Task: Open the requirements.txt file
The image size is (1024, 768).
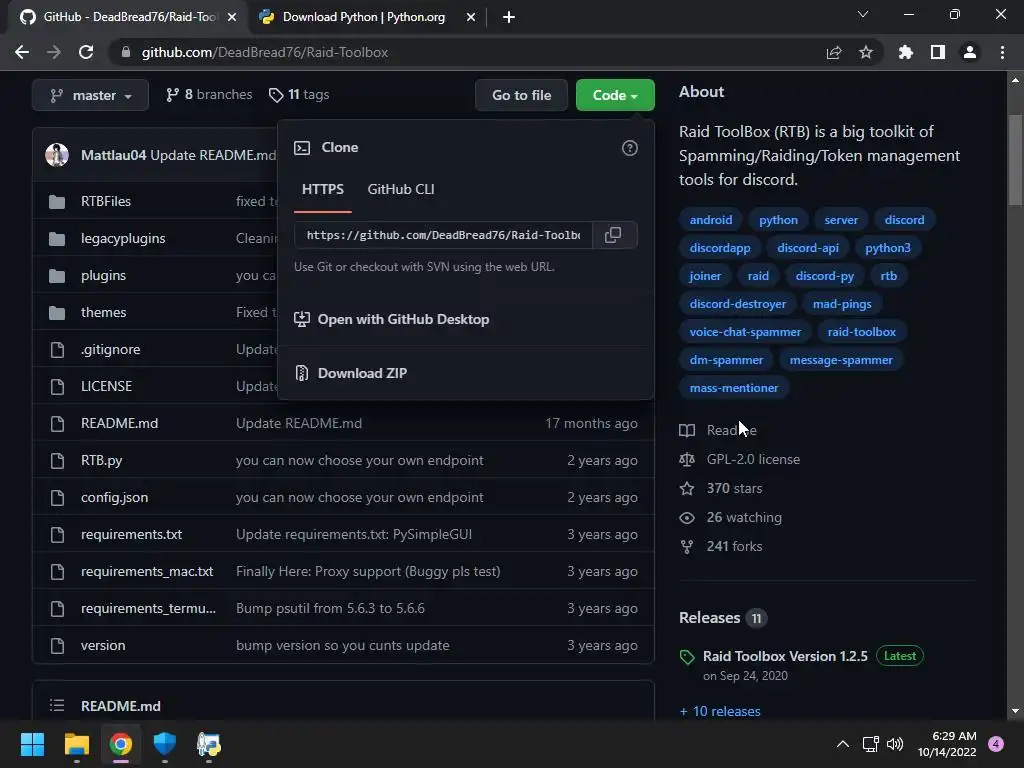Action: 131,534
